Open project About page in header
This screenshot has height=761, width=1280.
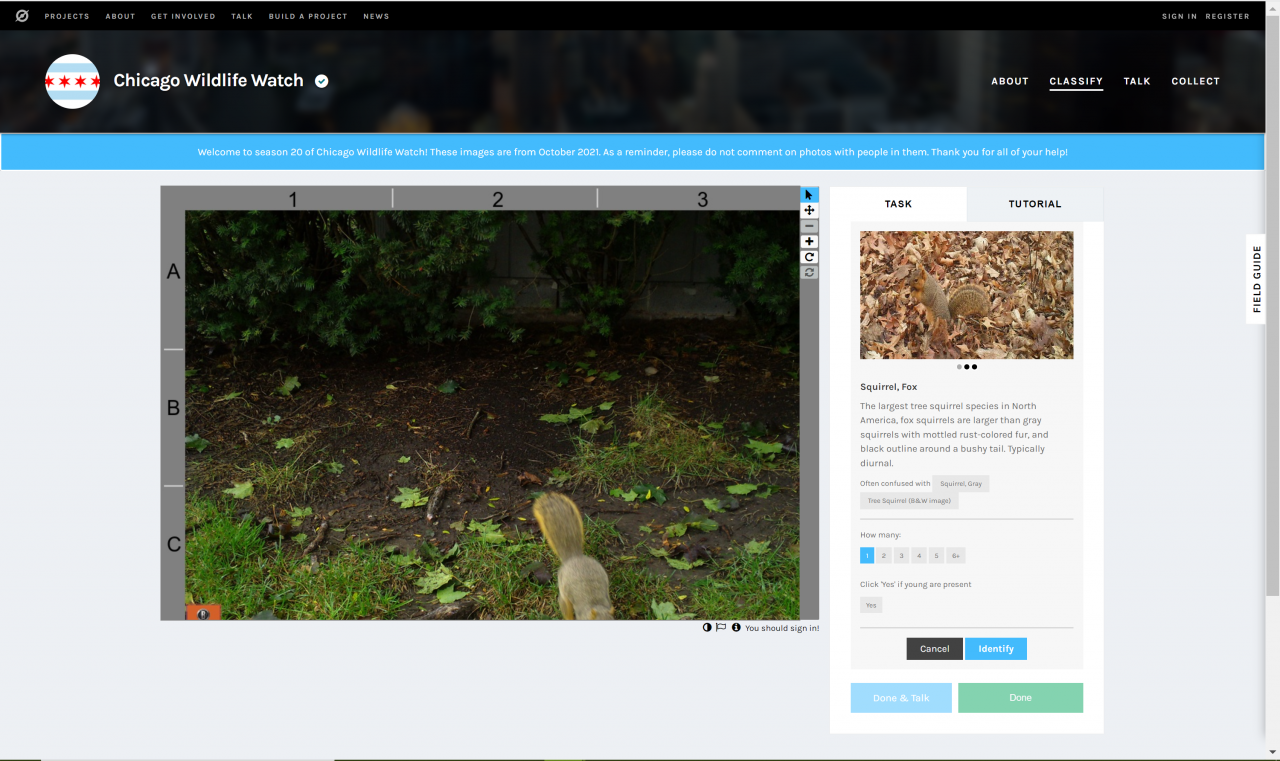(1010, 81)
